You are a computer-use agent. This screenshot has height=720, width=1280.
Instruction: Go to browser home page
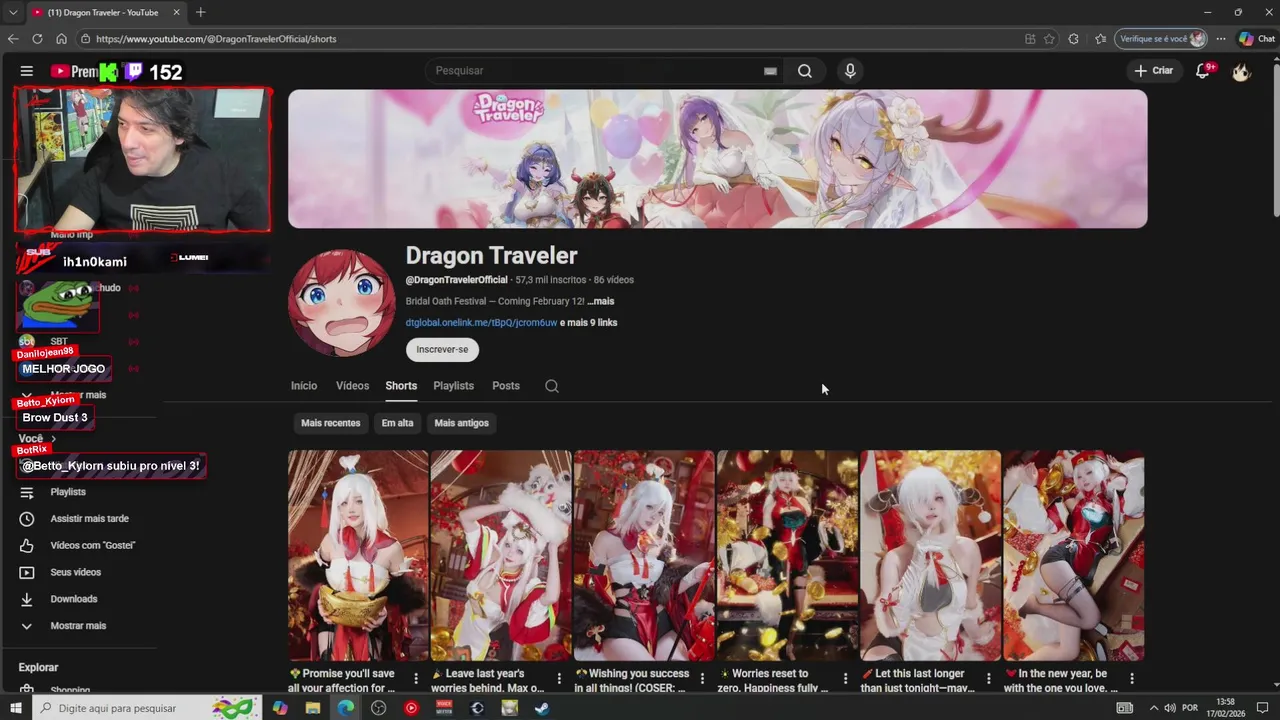pyautogui.click(x=61, y=39)
